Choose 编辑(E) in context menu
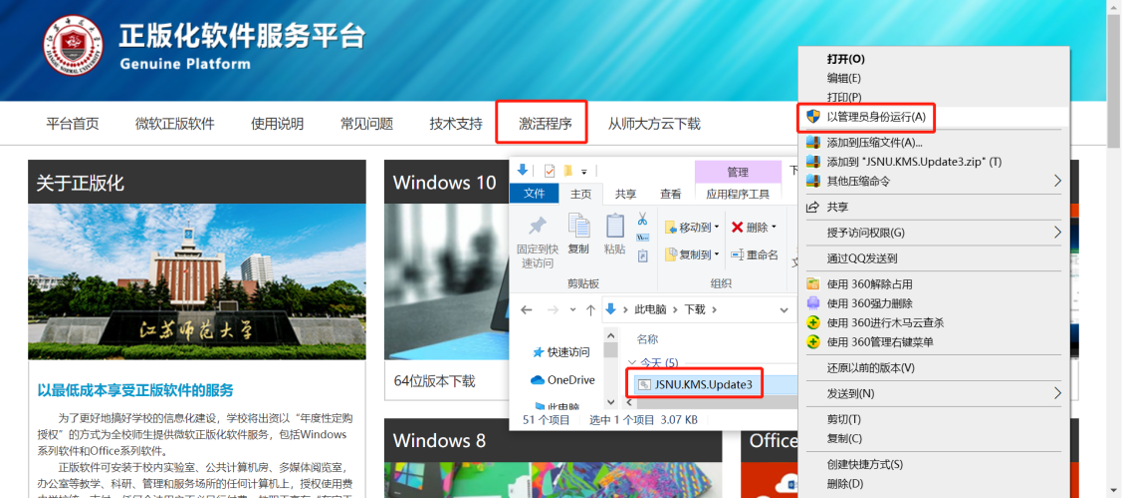This screenshot has height=501, width=1124. [844, 78]
